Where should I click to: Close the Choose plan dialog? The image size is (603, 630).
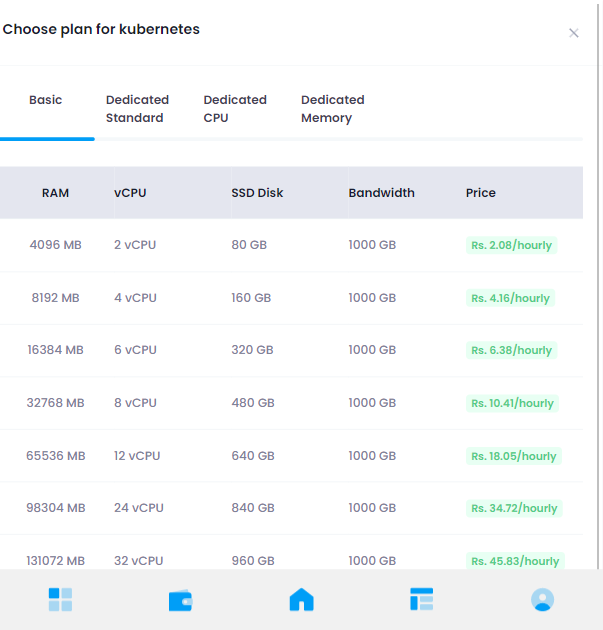[x=574, y=33]
